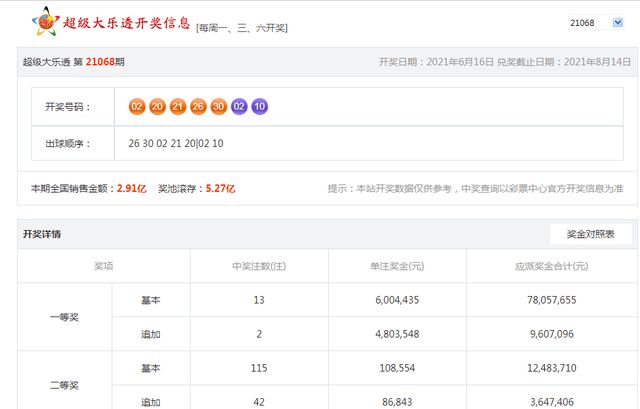Click the prize amount 4,803,548
640x409 pixels.
click(397, 334)
